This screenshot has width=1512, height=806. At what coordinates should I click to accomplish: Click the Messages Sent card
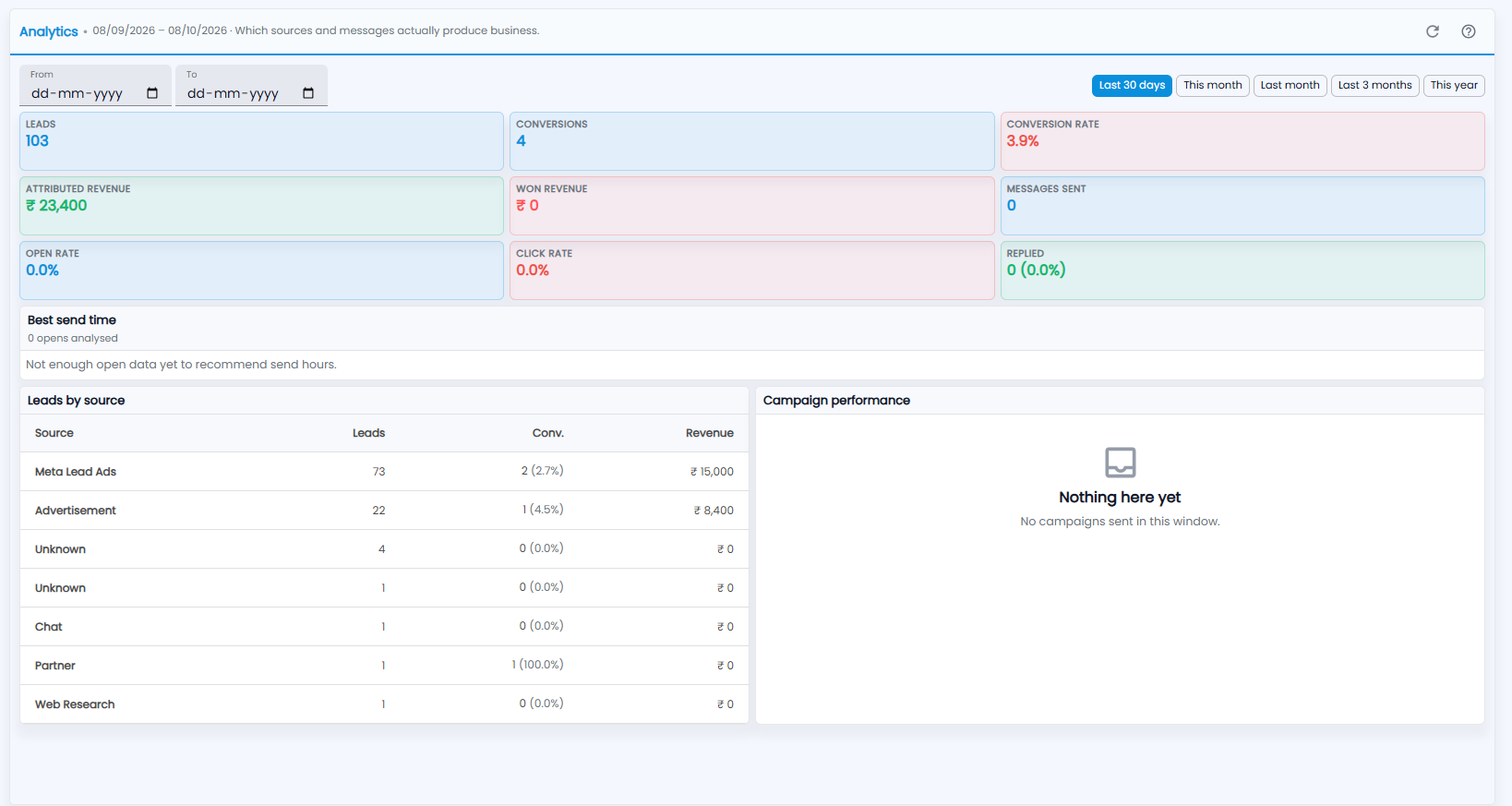point(1242,206)
